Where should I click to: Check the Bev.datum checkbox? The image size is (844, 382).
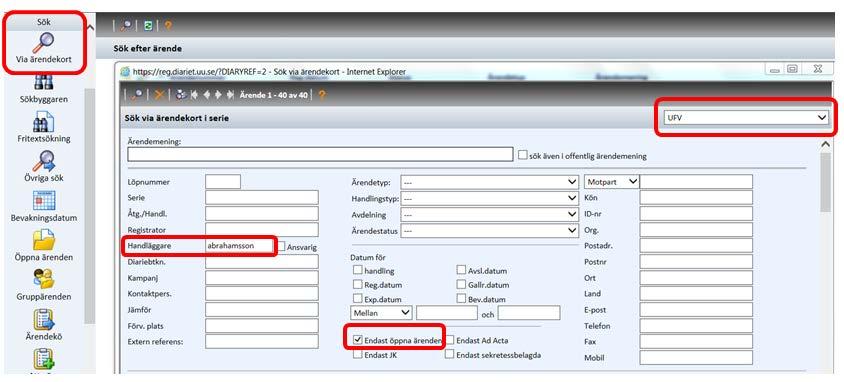(461, 298)
